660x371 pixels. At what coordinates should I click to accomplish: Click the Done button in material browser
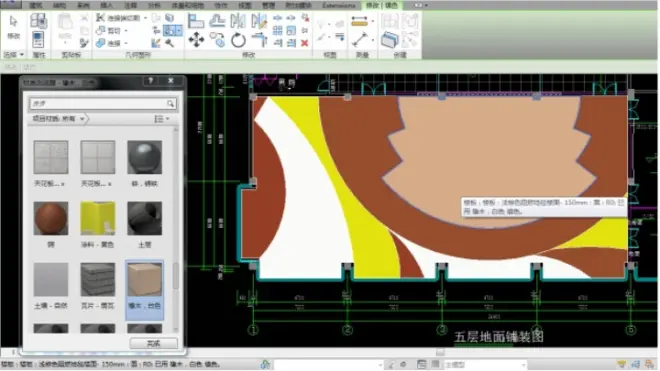coord(153,344)
